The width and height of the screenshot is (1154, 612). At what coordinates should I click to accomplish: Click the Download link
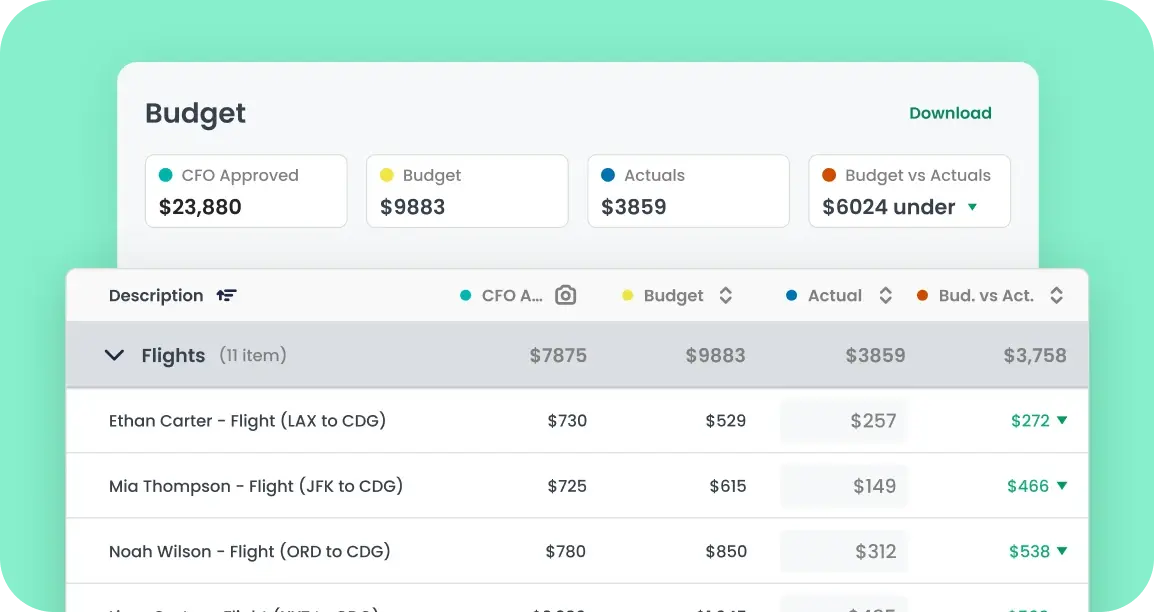click(950, 113)
